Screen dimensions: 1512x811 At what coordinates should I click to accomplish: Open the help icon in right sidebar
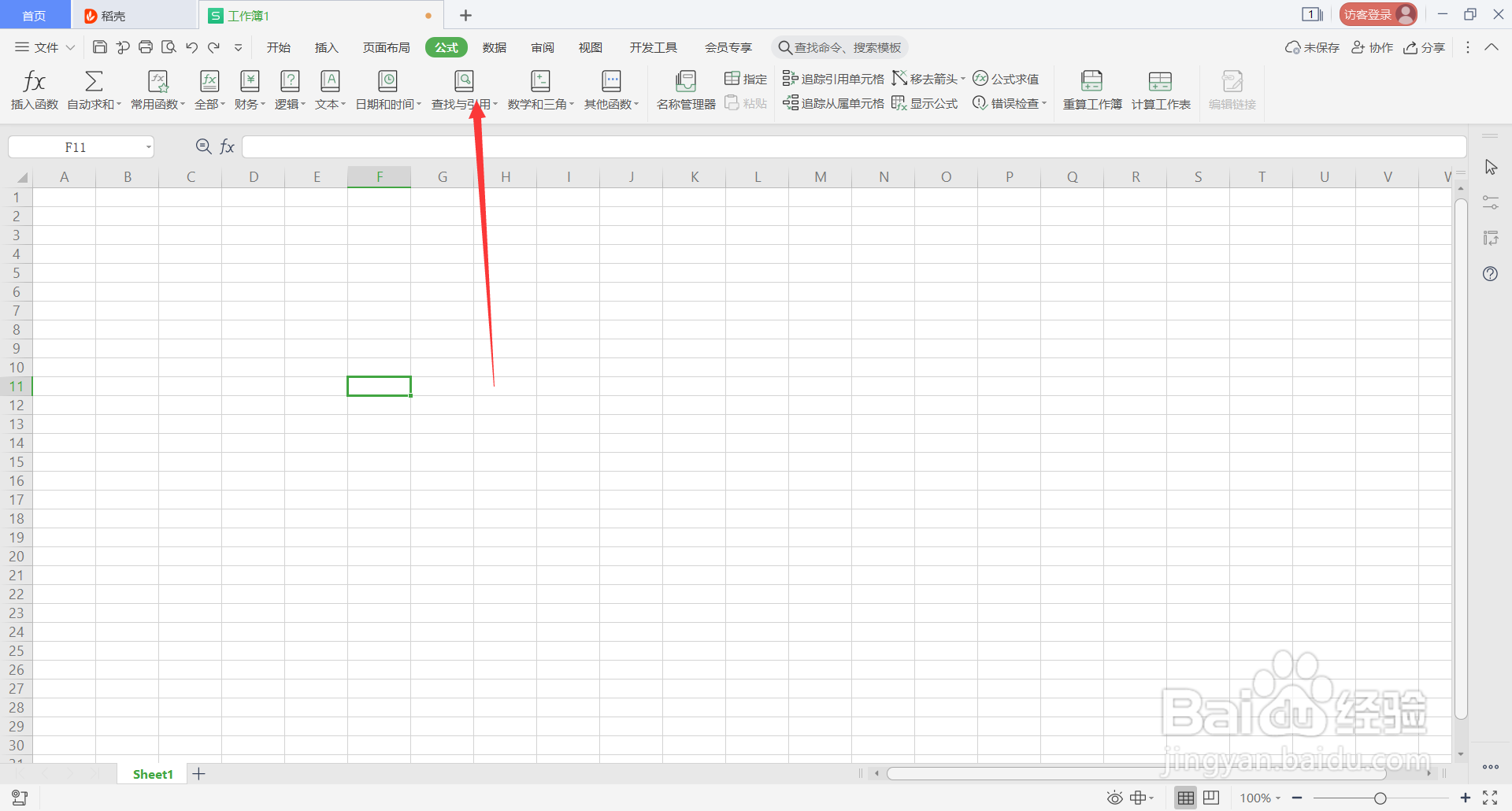point(1490,274)
